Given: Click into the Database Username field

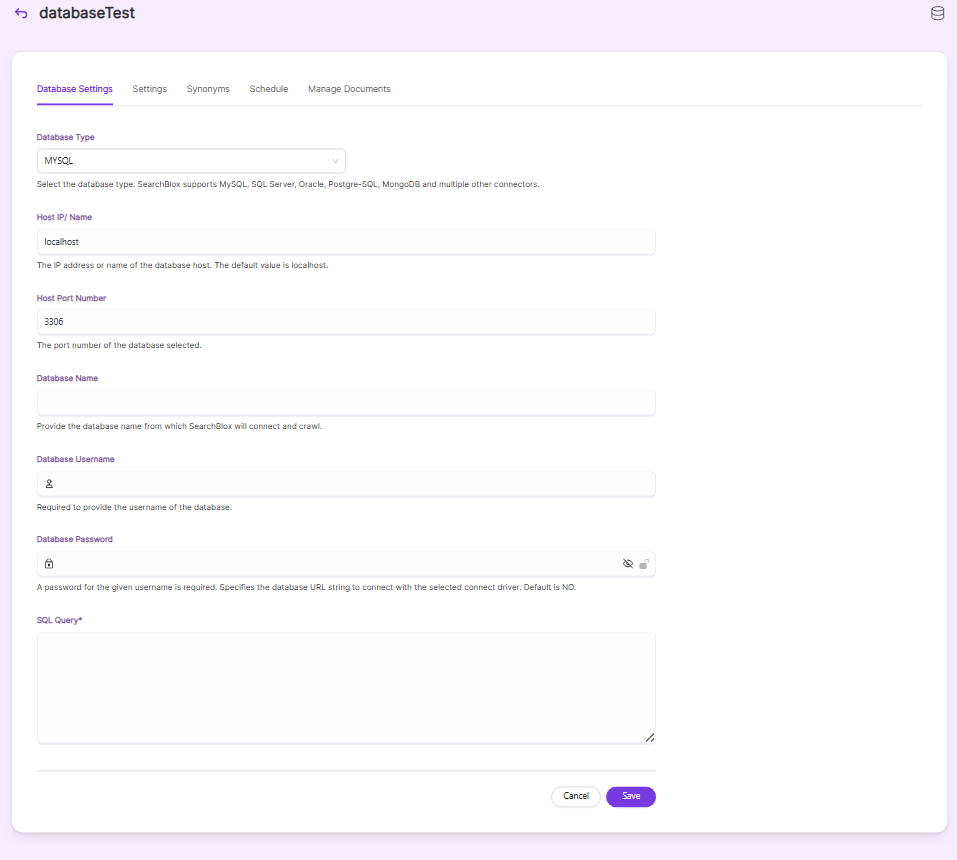Looking at the screenshot, I should tap(346, 484).
